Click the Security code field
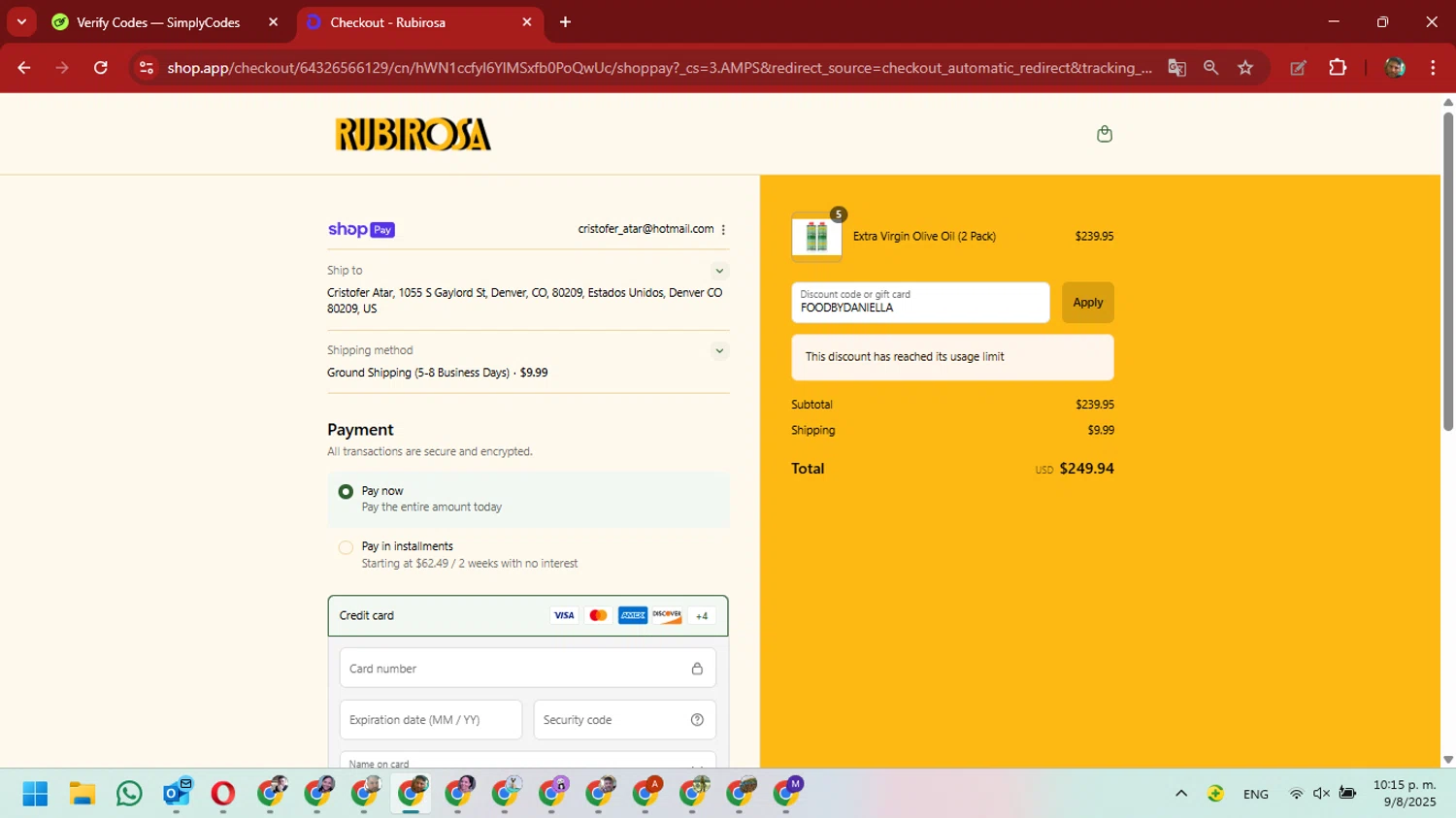 (x=625, y=720)
